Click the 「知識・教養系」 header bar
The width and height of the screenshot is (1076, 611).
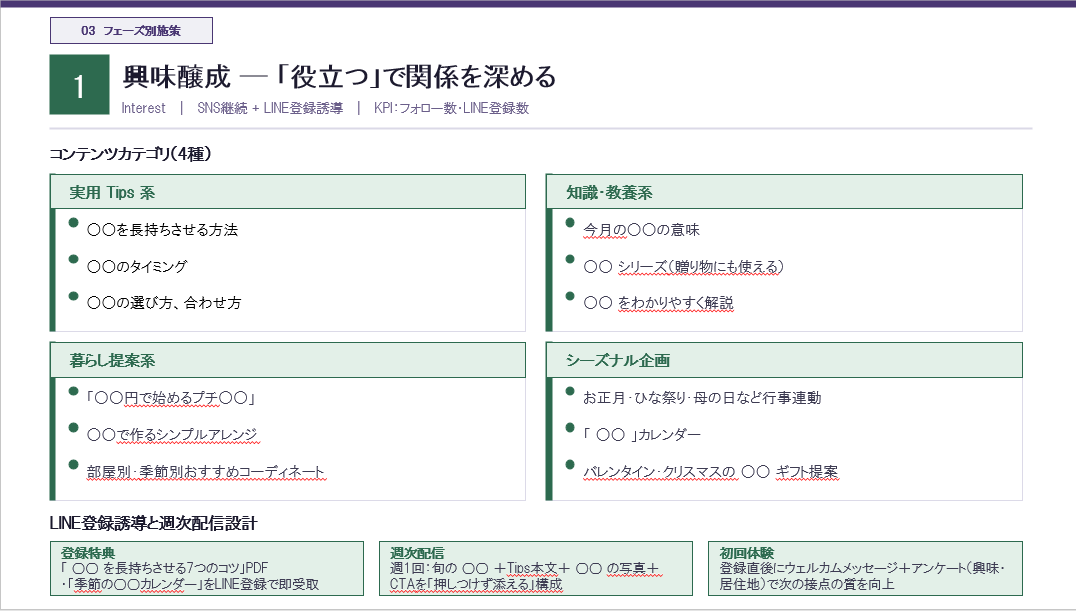pyautogui.click(x=784, y=191)
